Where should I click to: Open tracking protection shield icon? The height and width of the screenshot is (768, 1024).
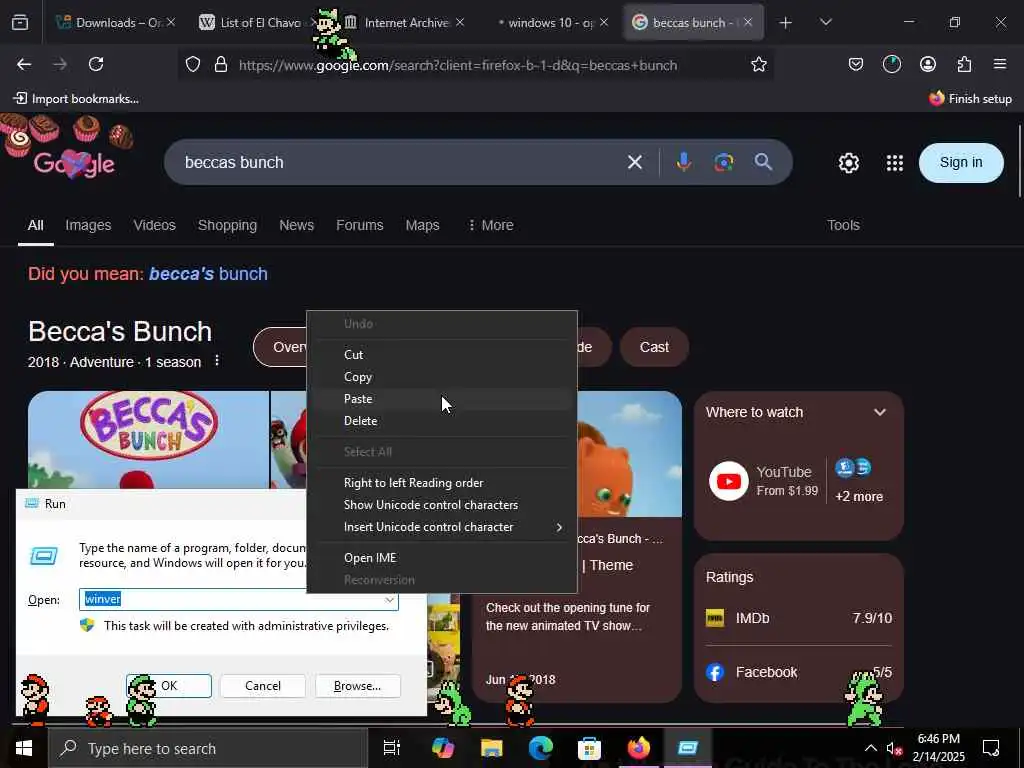point(193,65)
